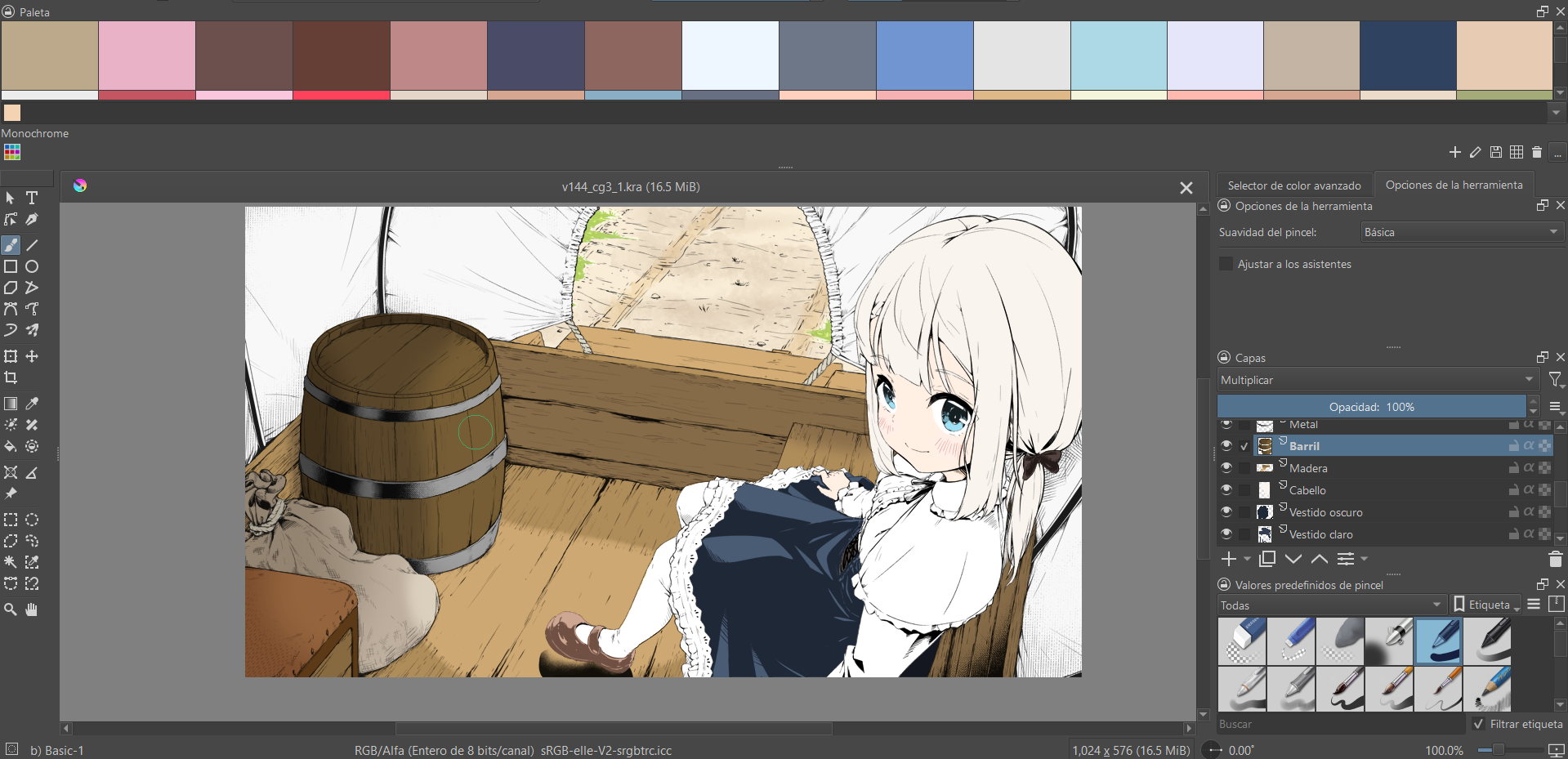Image resolution: width=1568 pixels, height=759 pixels.
Task: Pick the Ellipse shape tool
Action: click(x=32, y=266)
